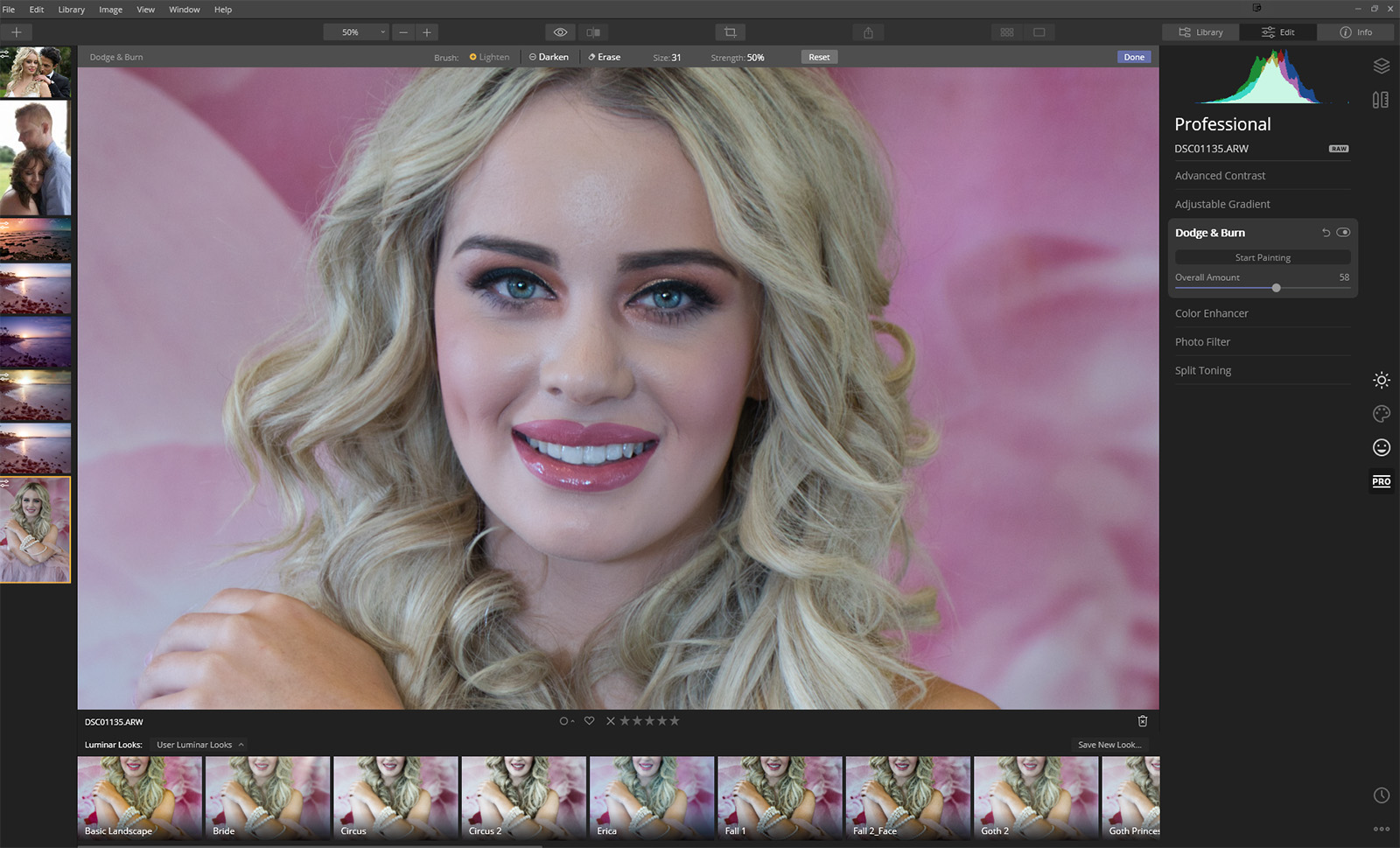Expand the Color Enhancer tool
The image size is (1400, 848).
(x=1211, y=313)
